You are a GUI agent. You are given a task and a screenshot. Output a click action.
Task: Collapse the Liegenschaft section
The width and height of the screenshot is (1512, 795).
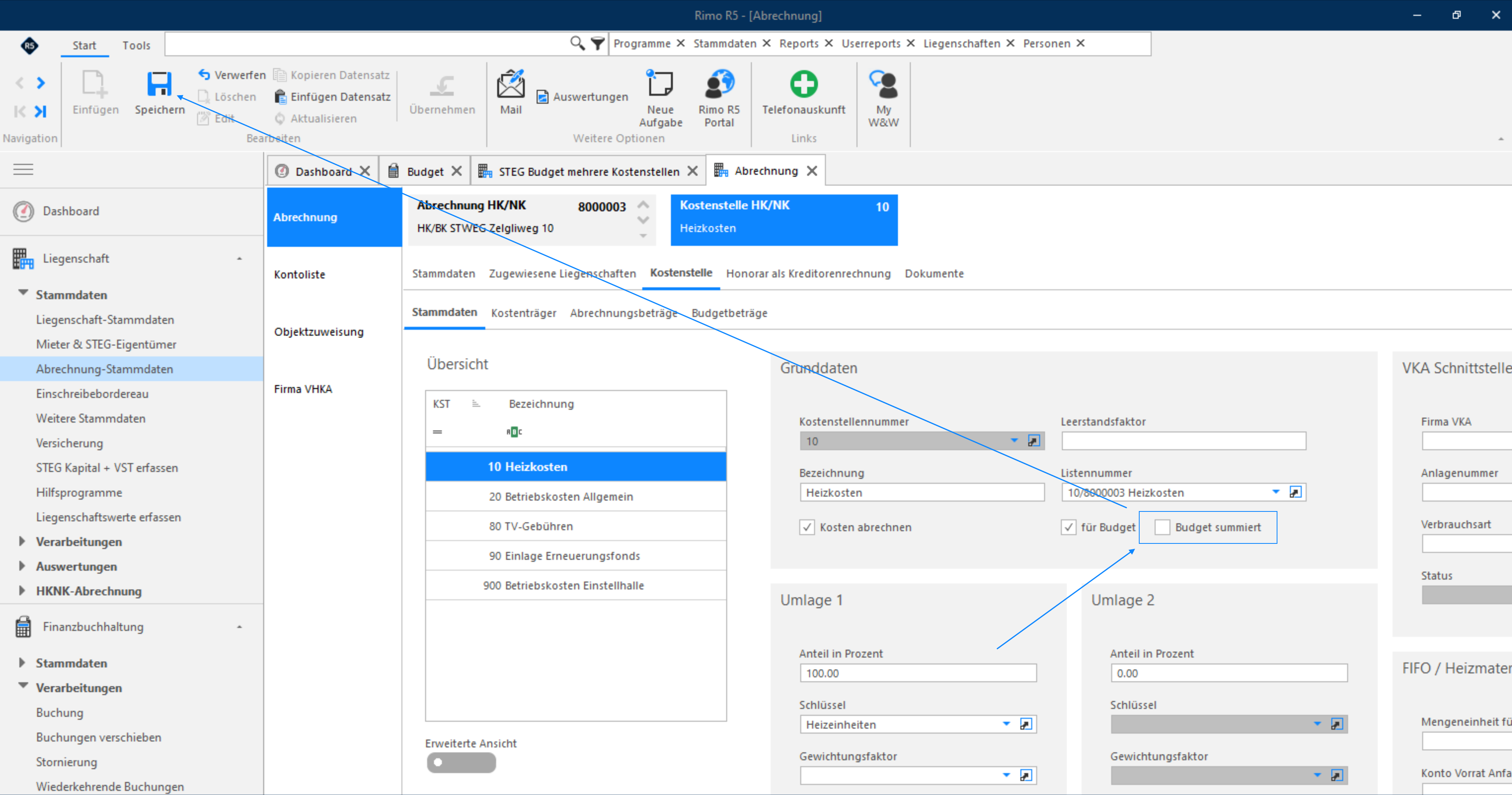tap(239, 258)
